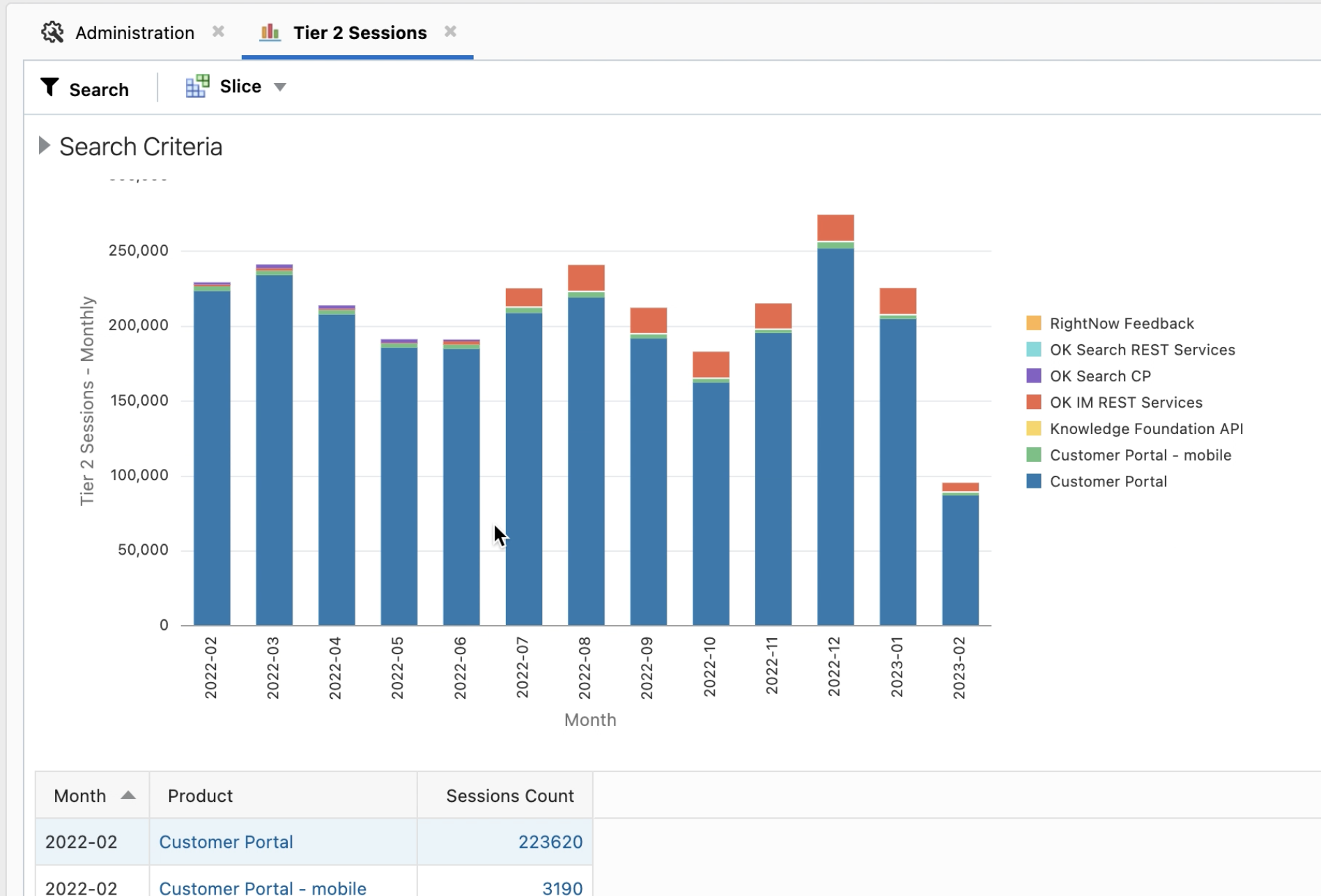Click the Administration gear icon
Image resolution: width=1321 pixels, height=896 pixels.
pos(52,32)
